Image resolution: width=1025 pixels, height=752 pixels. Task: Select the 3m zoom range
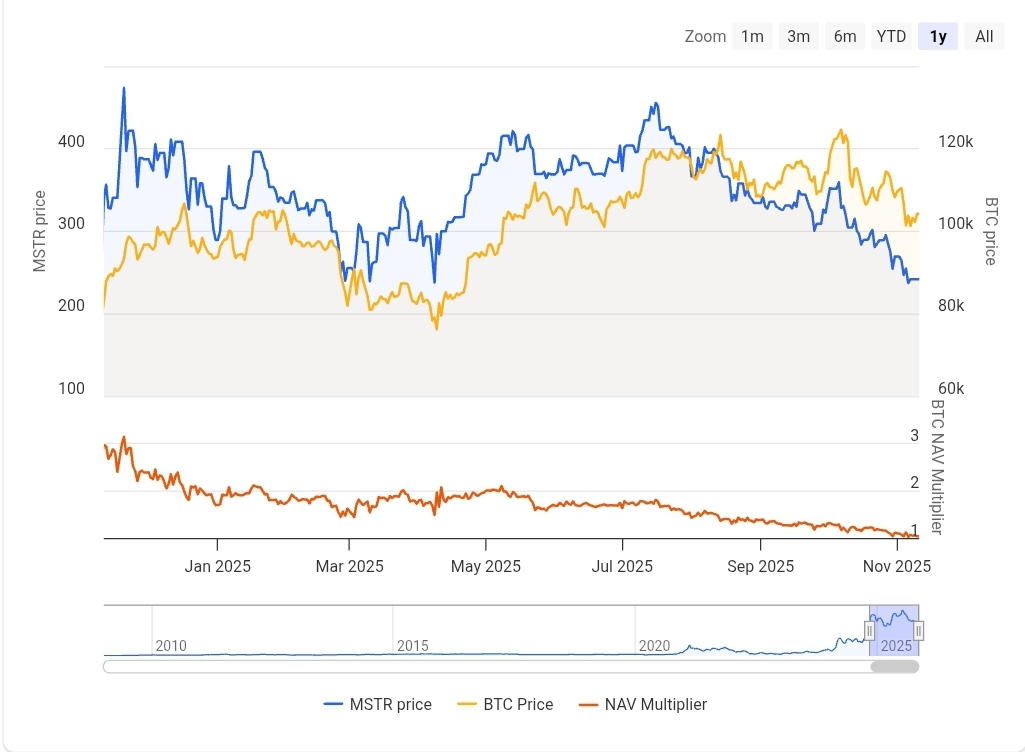(798, 36)
